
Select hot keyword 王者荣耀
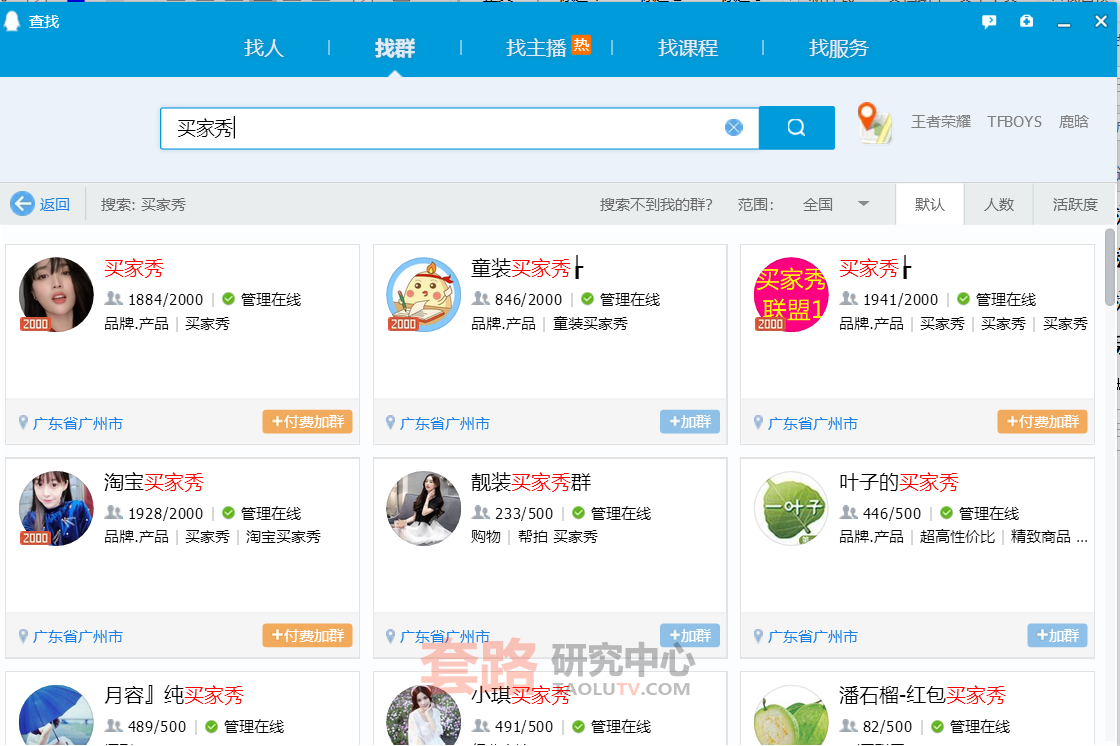click(x=941, y=121)
